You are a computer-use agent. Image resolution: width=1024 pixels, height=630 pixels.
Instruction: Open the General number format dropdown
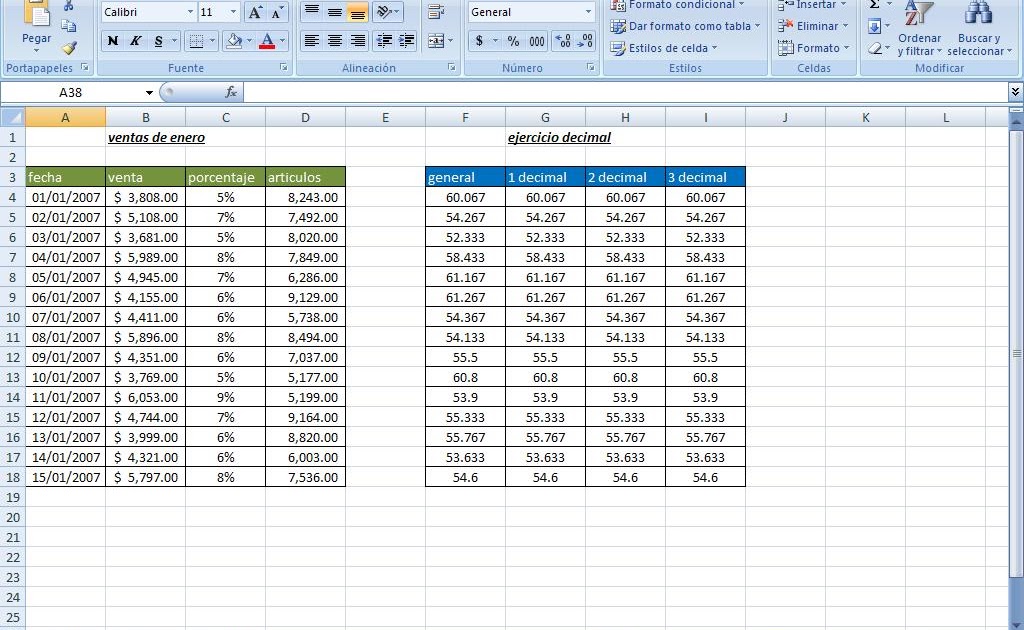[x=588, y=11]
